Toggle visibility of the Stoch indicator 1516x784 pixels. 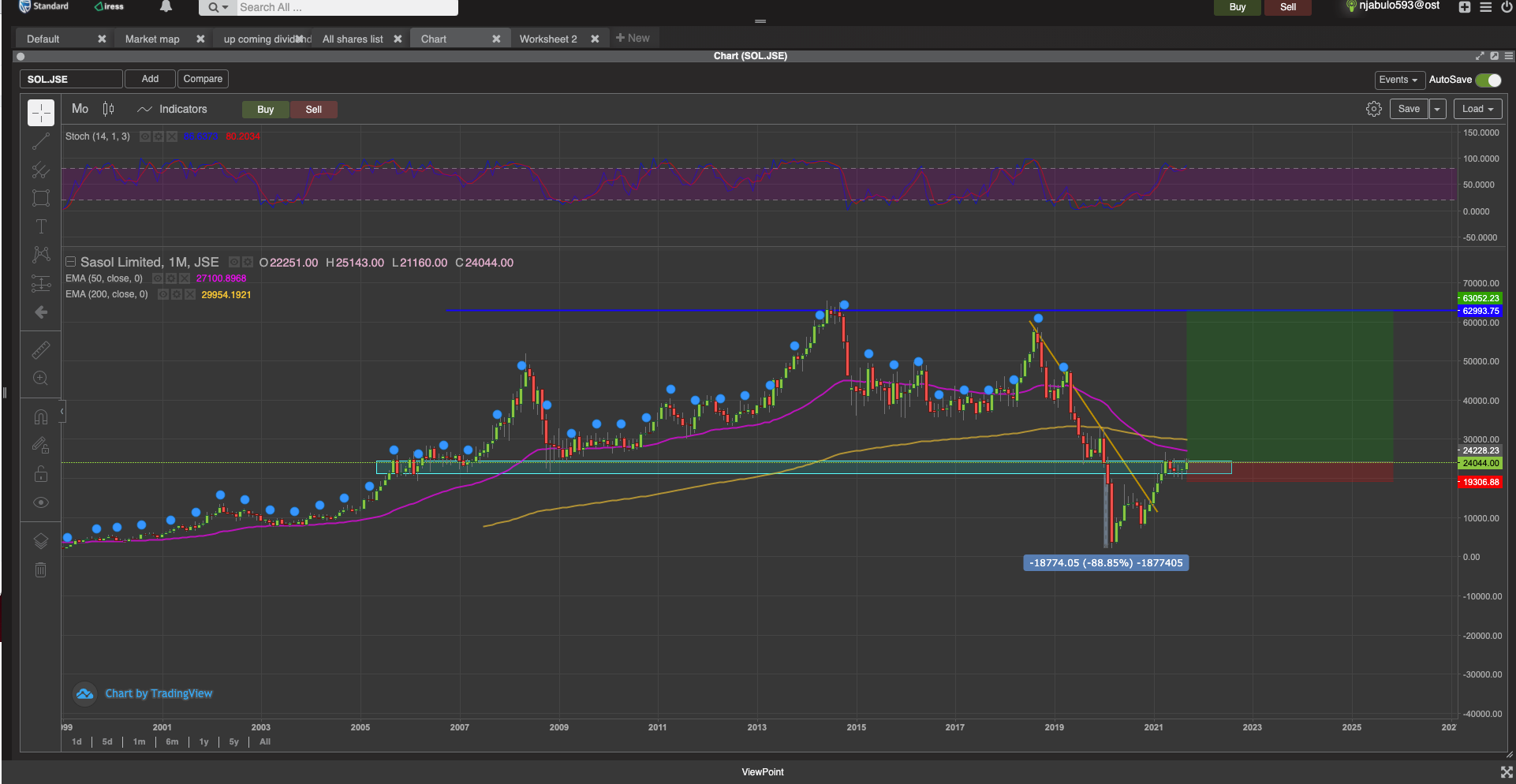145,136
